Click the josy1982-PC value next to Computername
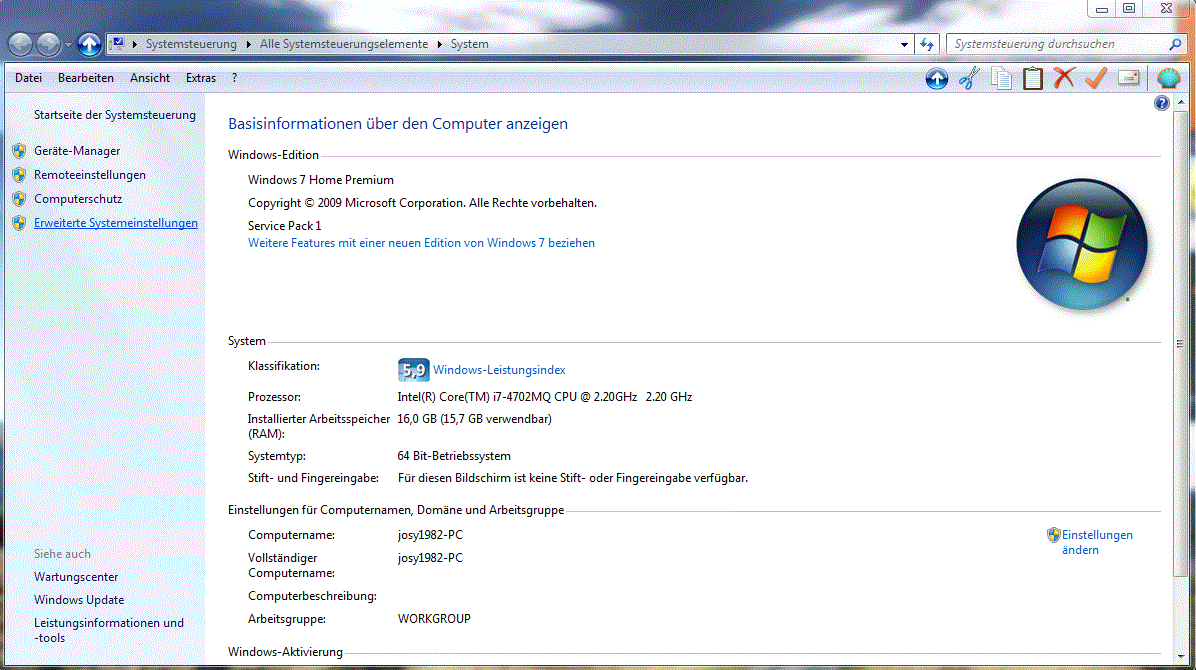Screen dimensions: 1196x670 (x=430, y=535)
